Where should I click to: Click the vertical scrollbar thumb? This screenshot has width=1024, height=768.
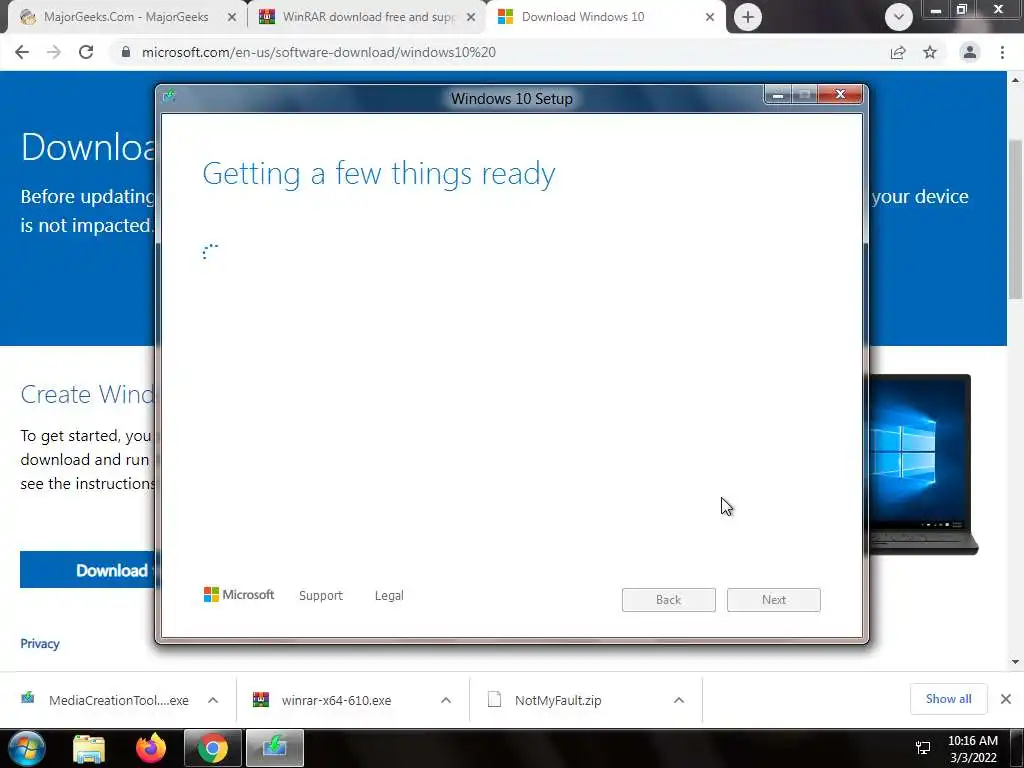pos(1015,219)
